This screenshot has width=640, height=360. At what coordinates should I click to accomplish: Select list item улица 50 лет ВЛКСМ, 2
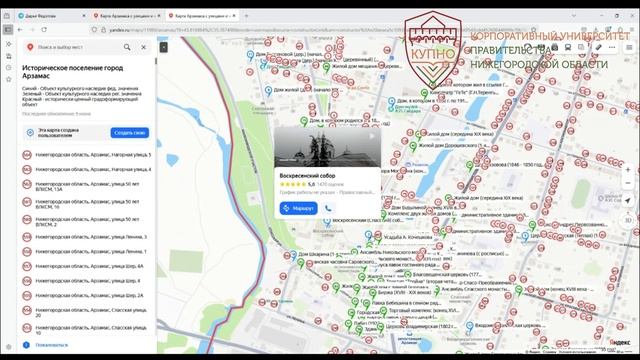87,222
